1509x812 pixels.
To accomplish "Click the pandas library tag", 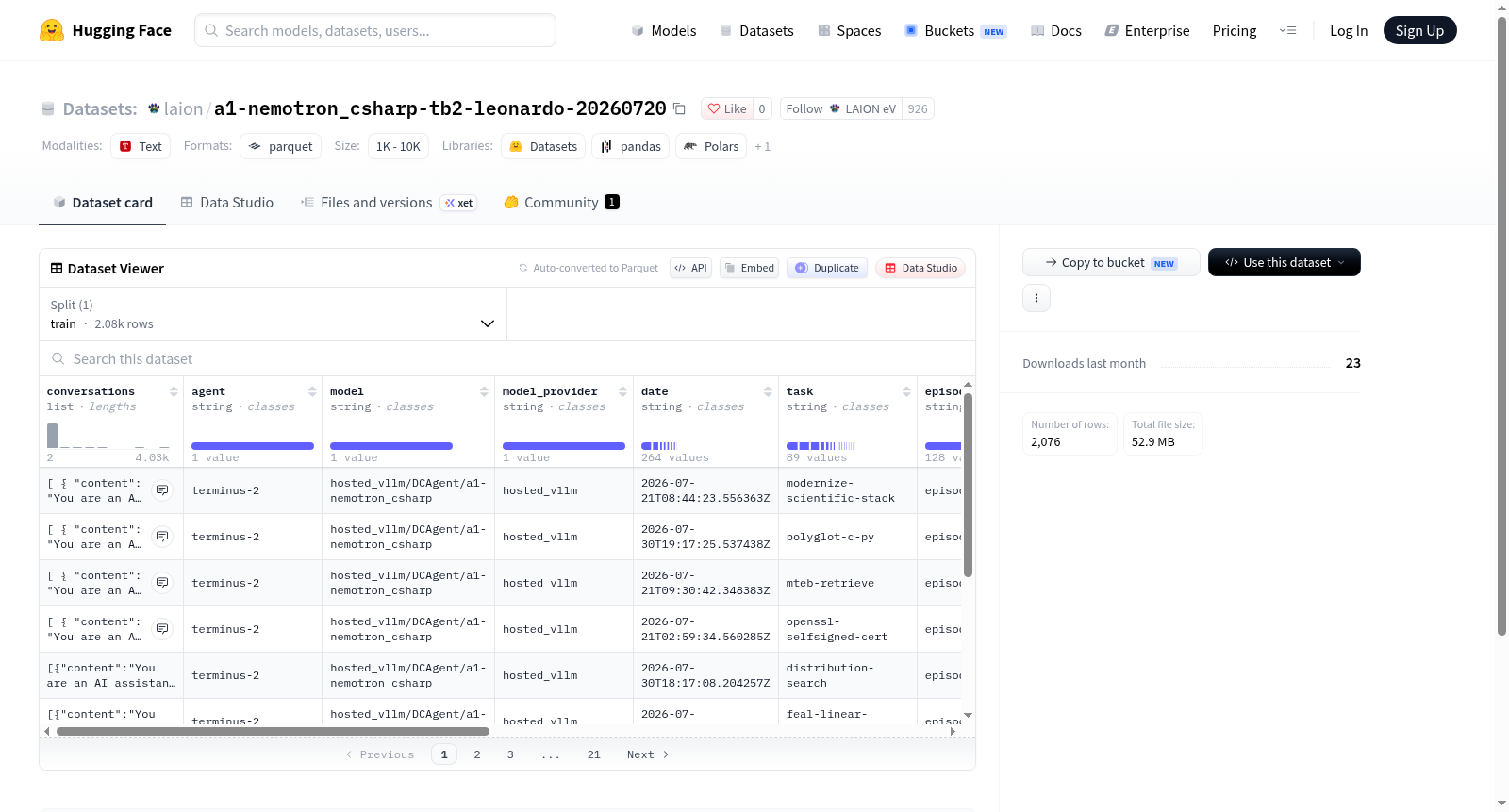I will coord(631,146).
